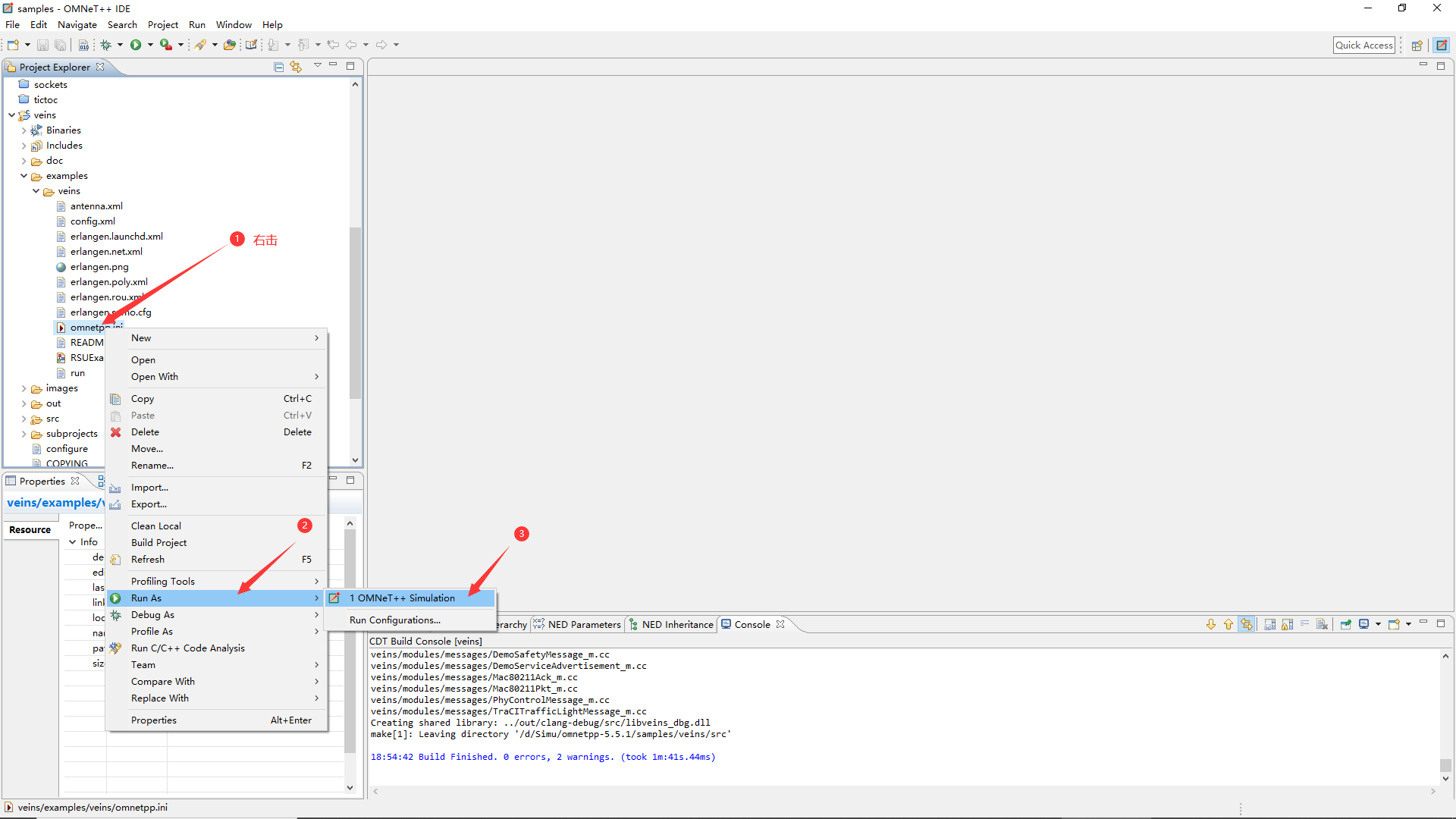
Task: Click the Build All toolbar icon
Action: point(83,45)
